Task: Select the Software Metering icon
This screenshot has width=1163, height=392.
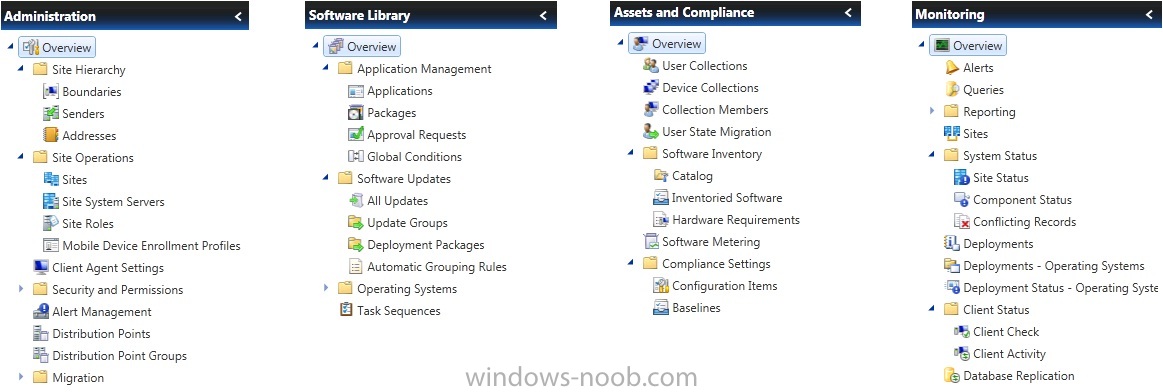Action: [650, 242]
